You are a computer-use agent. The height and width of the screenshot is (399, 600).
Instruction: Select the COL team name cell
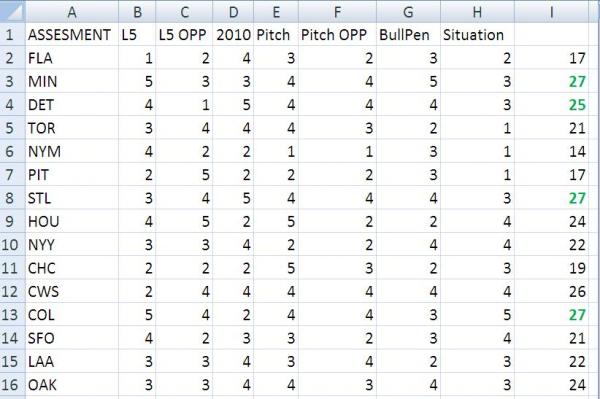(x=72, y=315)
